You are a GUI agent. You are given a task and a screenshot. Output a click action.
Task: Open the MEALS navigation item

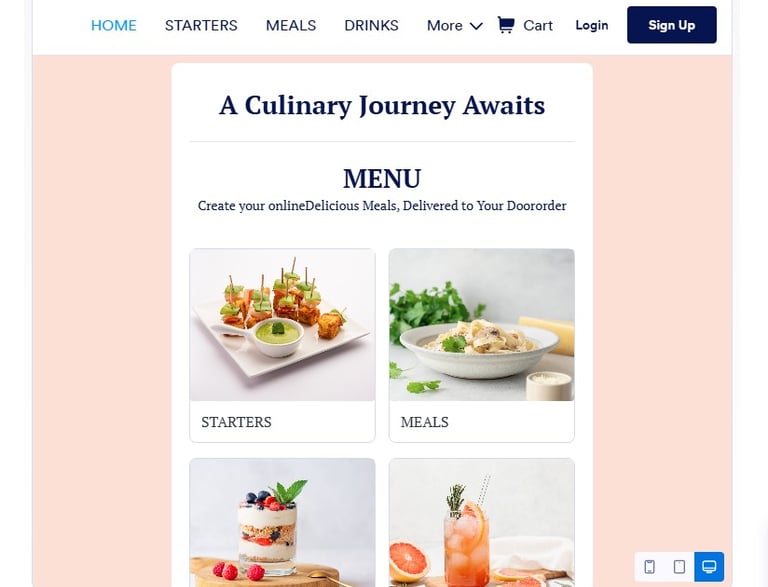point(291,25)
